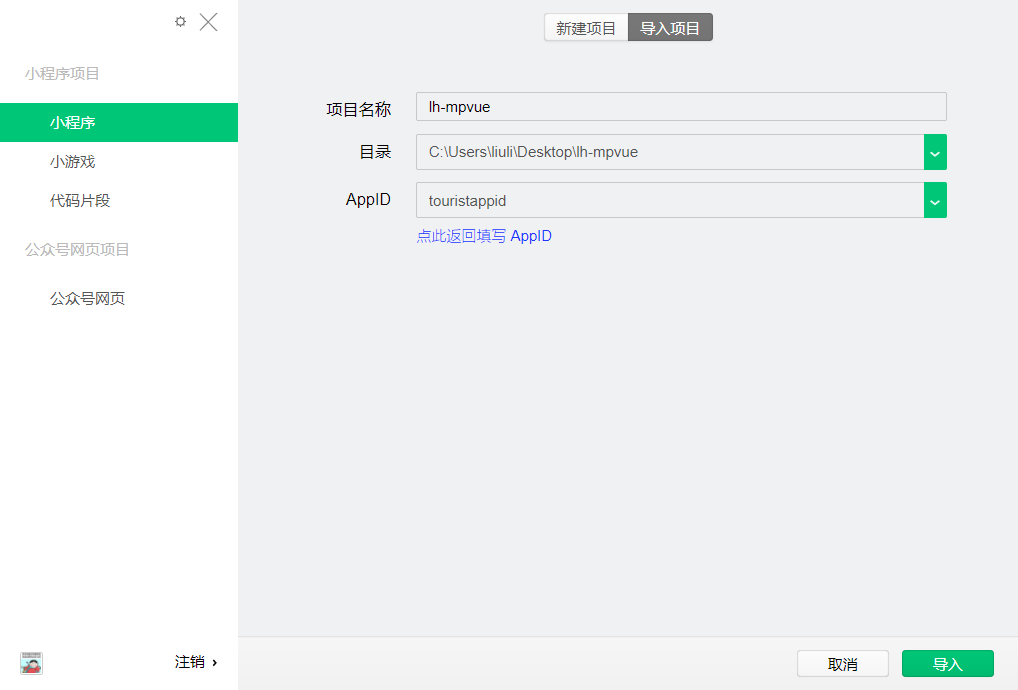Screen dimensions: 1018x690
Task: Click the user avatar at bottom left
Action: [x=30, y=663]
